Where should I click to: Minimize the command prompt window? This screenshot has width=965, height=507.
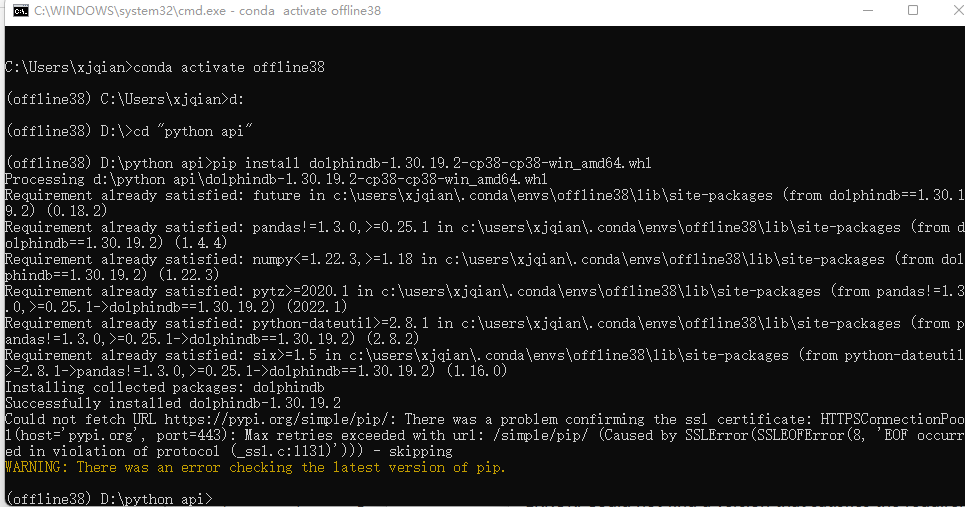click(x=868, y=10)
